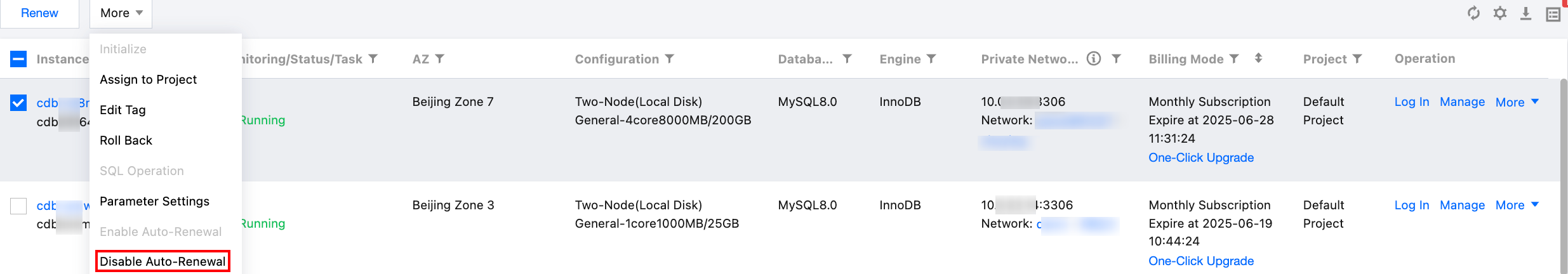Select Disable Auto-Renewal from the menu
The width and height of the screenshot is (1568, 274).
[163, 261]
